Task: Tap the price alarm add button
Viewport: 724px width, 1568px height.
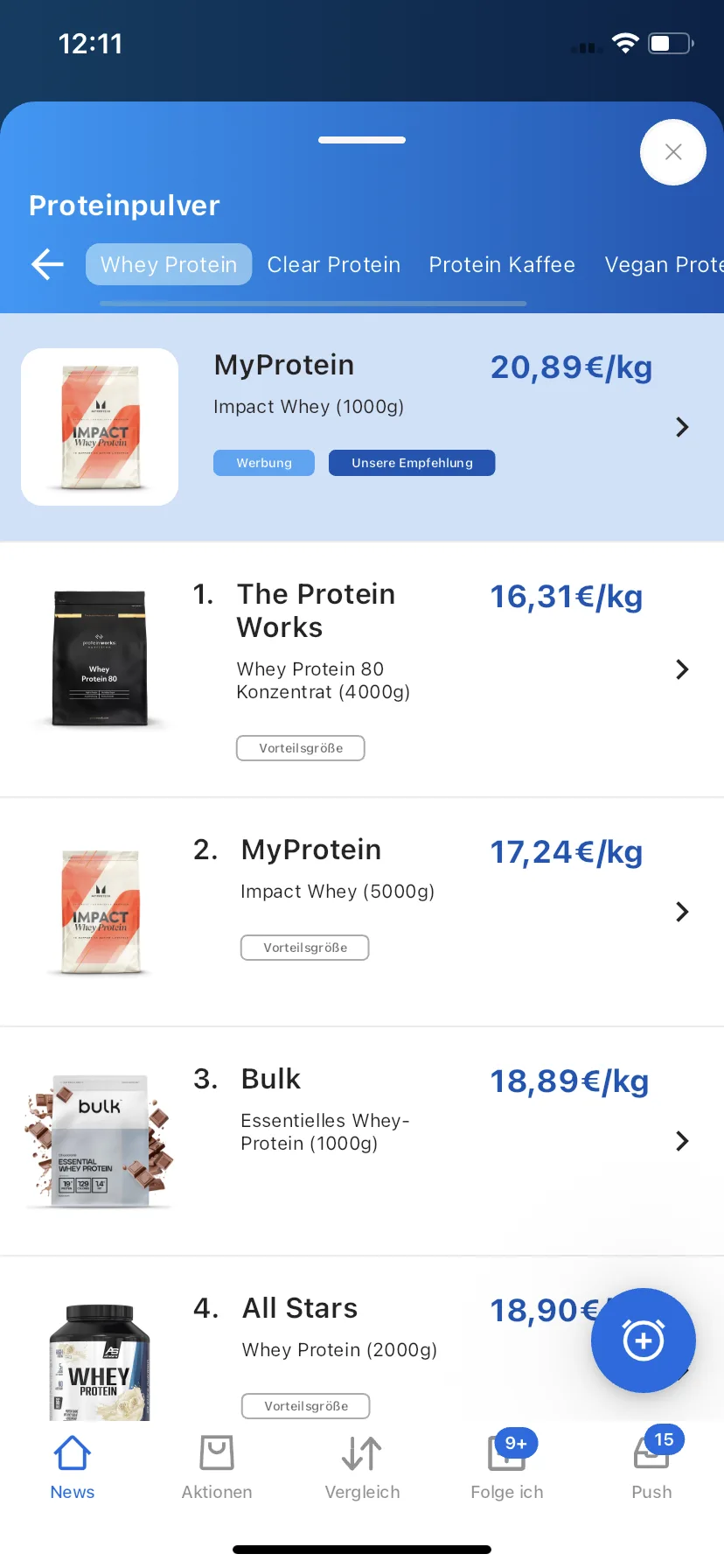Action: [x=644, y=1340]
